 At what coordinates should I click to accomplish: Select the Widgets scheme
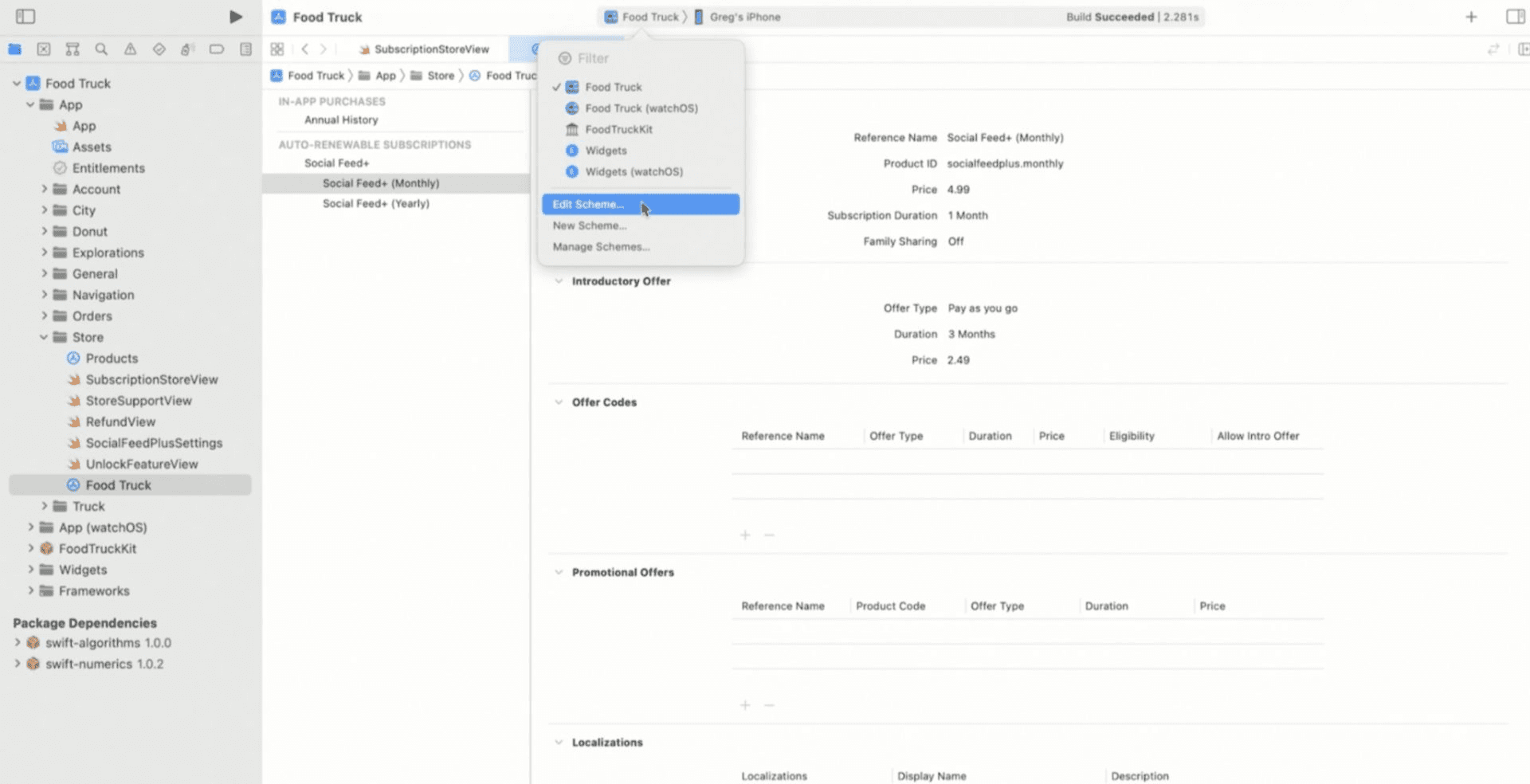coord(606,150)
